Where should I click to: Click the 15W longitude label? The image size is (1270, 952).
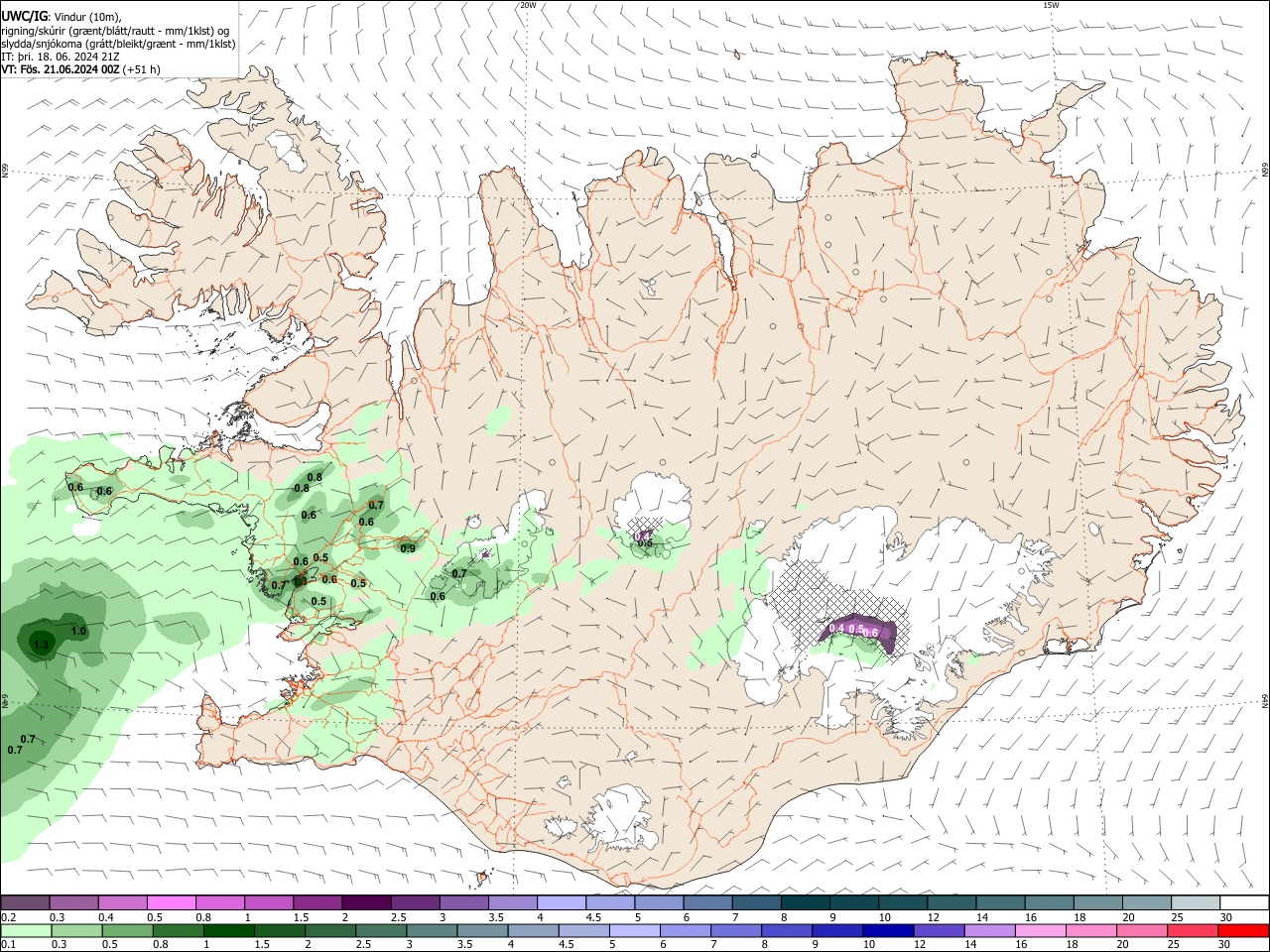tap(1051, 5)
